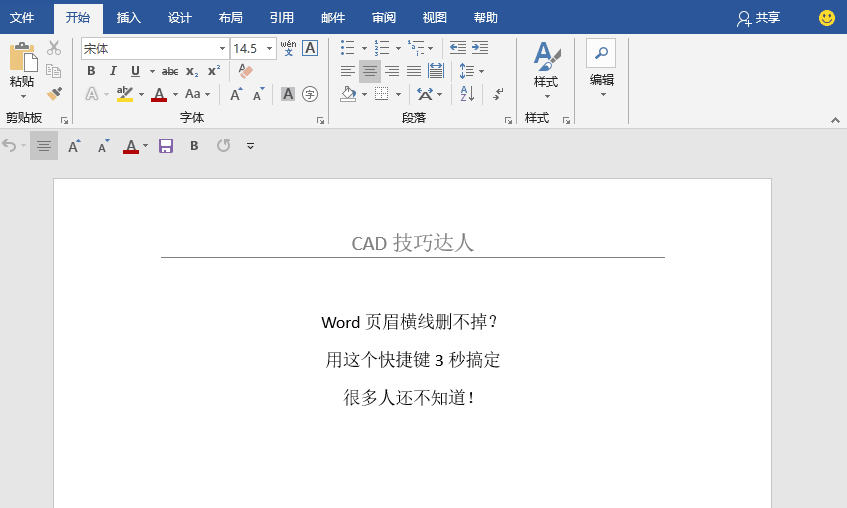Click the borders grid icon
The width and height of the screenshot is (847, 508).
click(x=382, y=94)
